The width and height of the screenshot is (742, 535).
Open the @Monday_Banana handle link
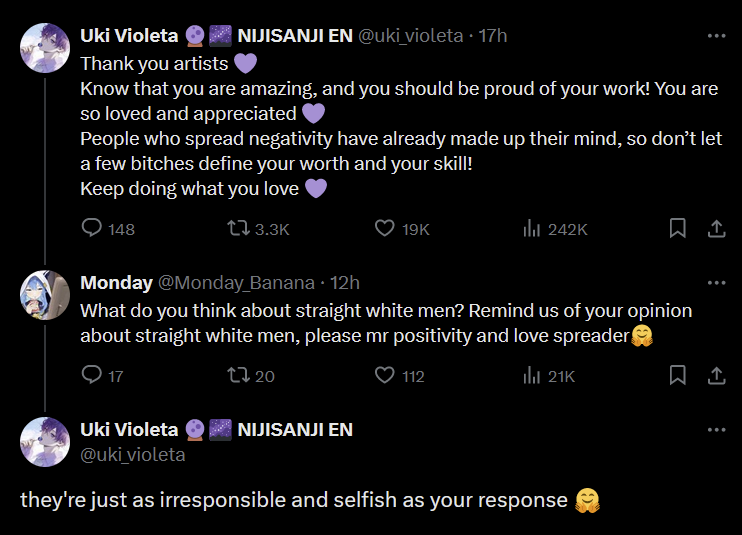(236, 283)
